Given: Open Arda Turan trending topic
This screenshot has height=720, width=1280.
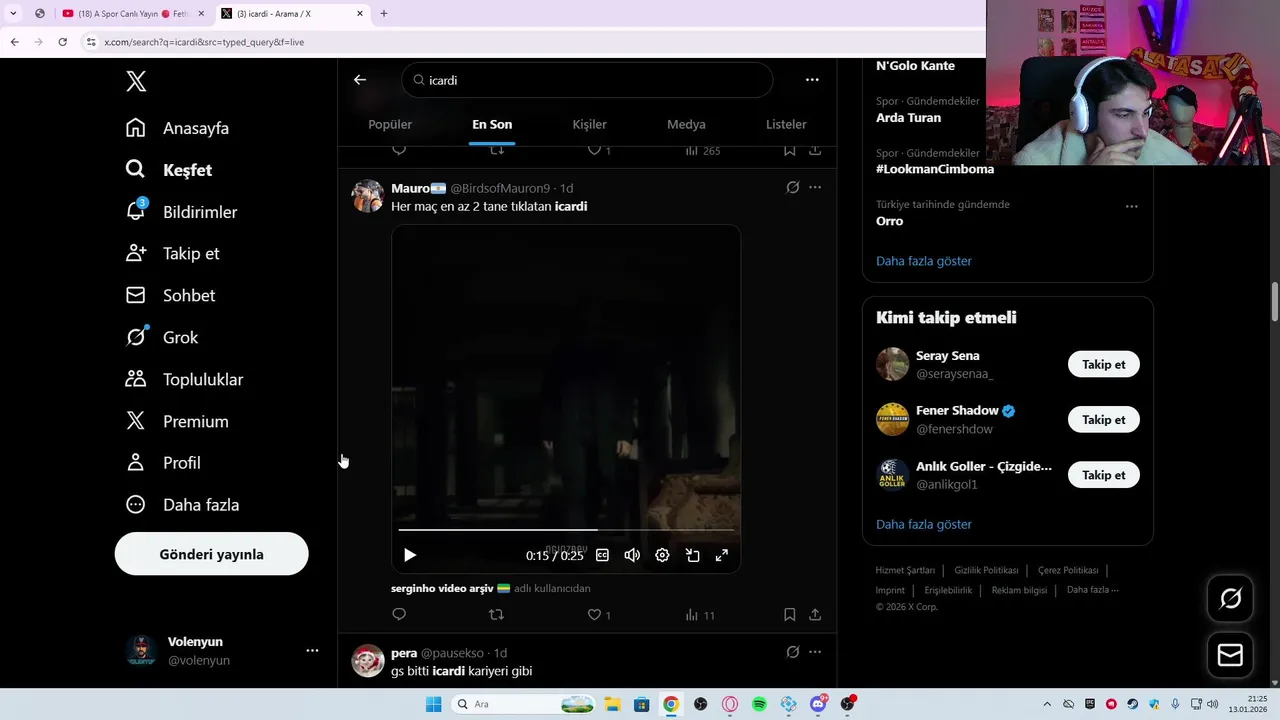Looking at the screenshot, I should click(x=908, y=117).
